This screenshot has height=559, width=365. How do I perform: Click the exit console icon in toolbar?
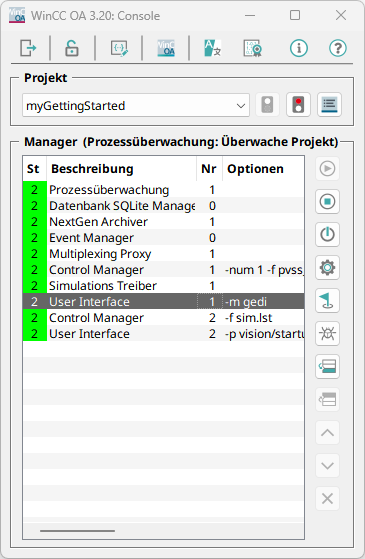[28, 48]
